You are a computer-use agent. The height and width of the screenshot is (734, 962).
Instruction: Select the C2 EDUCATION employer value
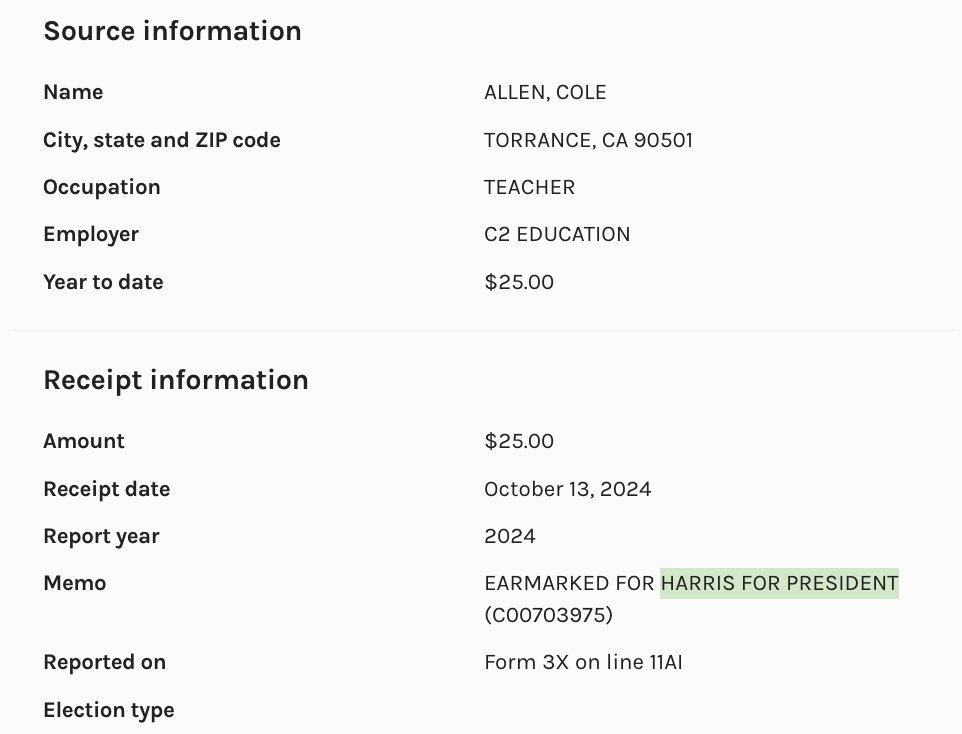tap(557, 235)
